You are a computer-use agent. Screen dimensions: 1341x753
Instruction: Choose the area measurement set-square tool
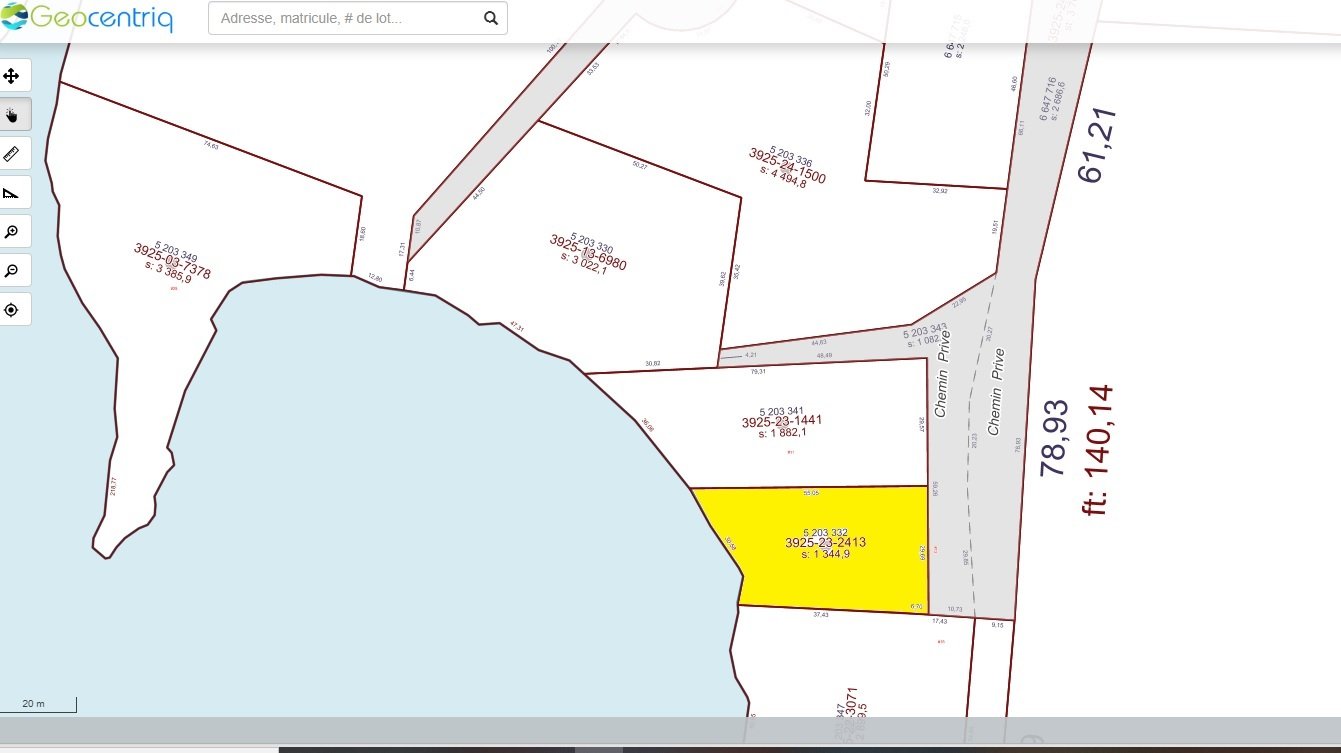click(12, 192)
